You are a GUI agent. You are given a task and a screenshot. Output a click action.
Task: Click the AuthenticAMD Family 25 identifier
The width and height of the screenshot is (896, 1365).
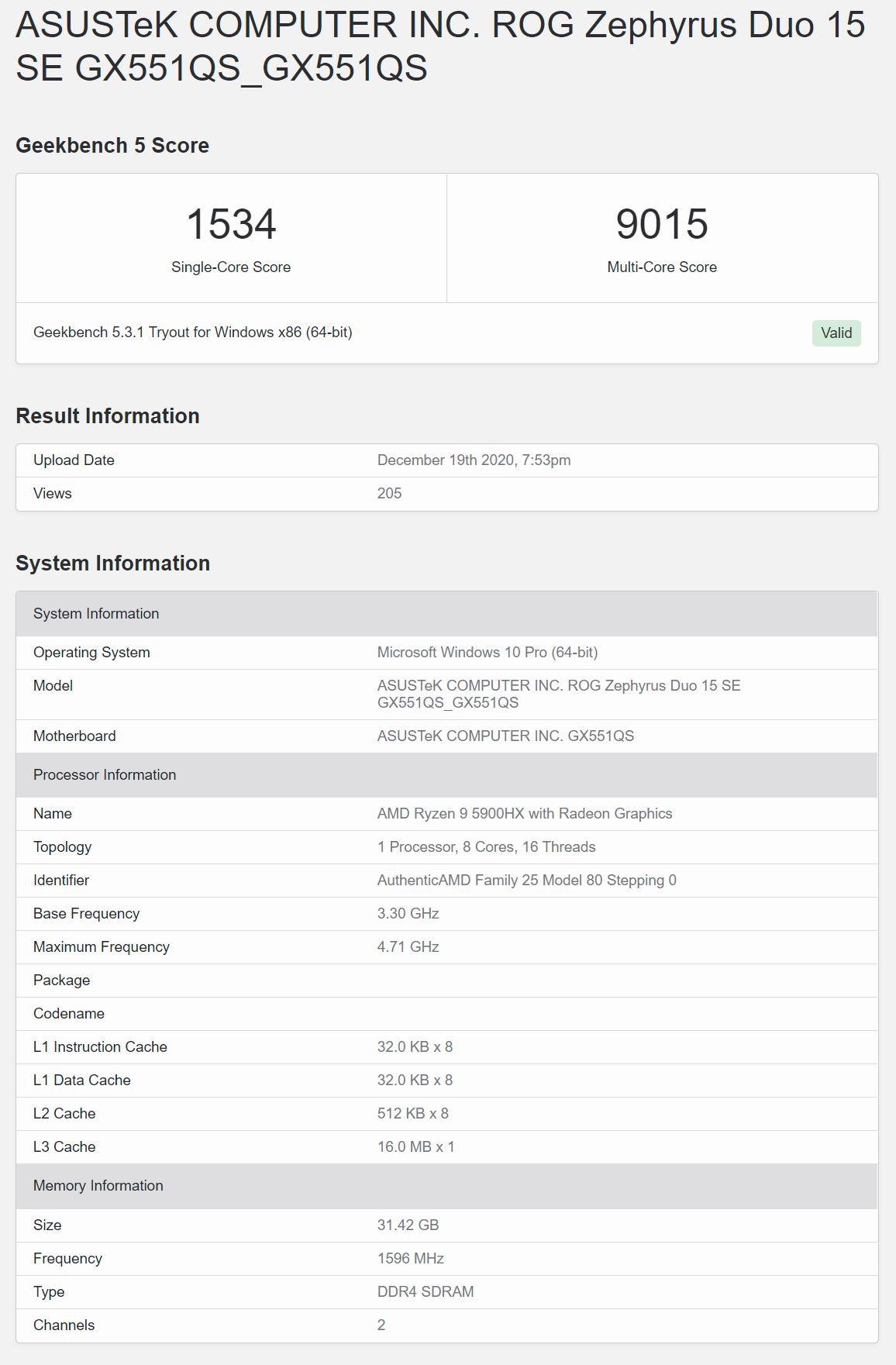coord(526,881)
